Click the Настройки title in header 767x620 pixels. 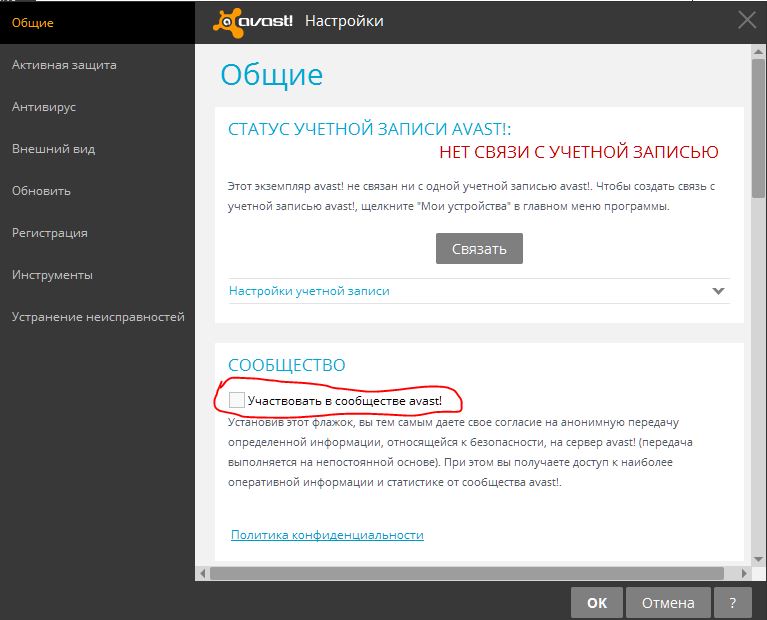point(344,21)
